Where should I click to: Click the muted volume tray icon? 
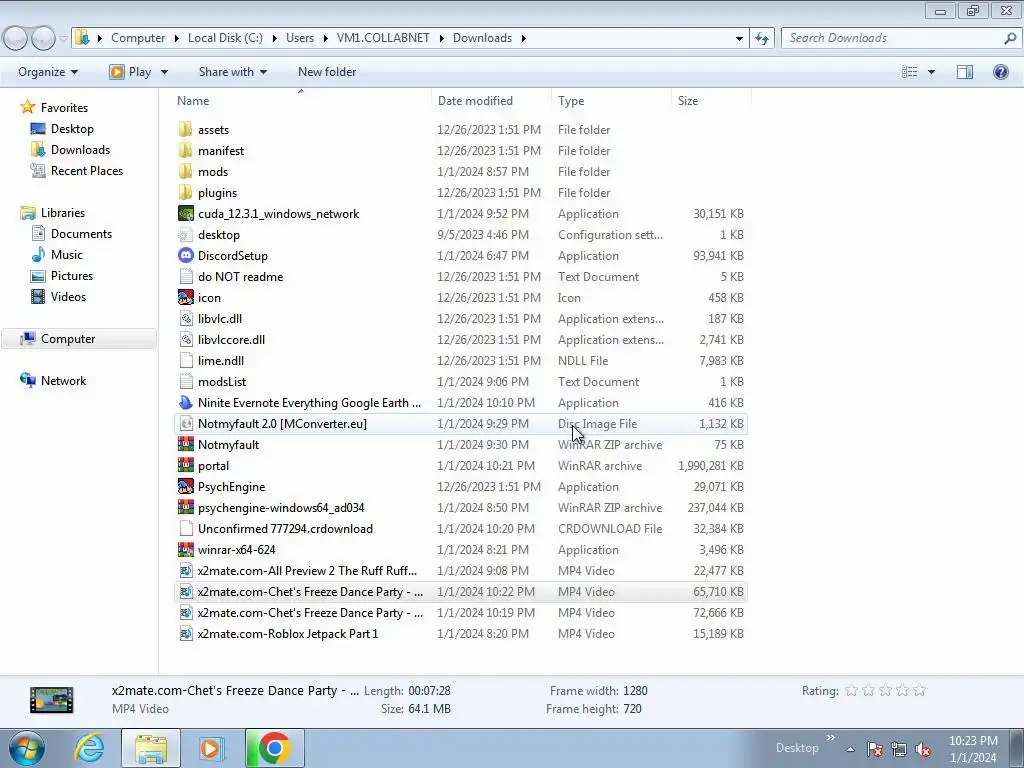[x=923, y=749]
